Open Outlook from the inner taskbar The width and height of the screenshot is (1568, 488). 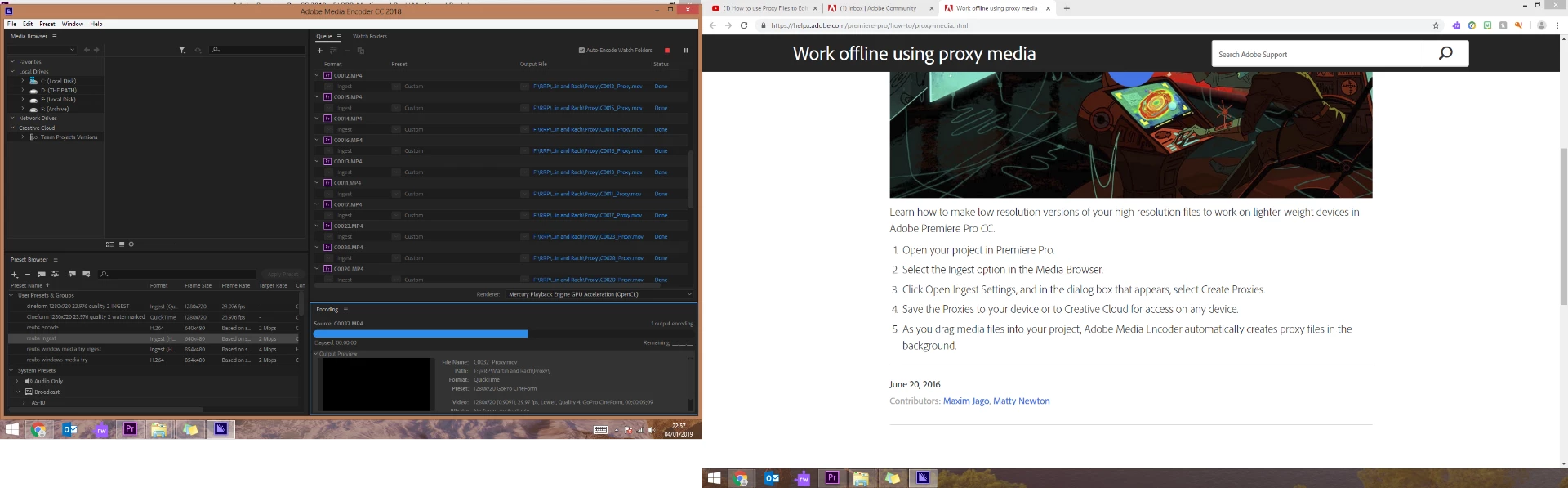70,429
